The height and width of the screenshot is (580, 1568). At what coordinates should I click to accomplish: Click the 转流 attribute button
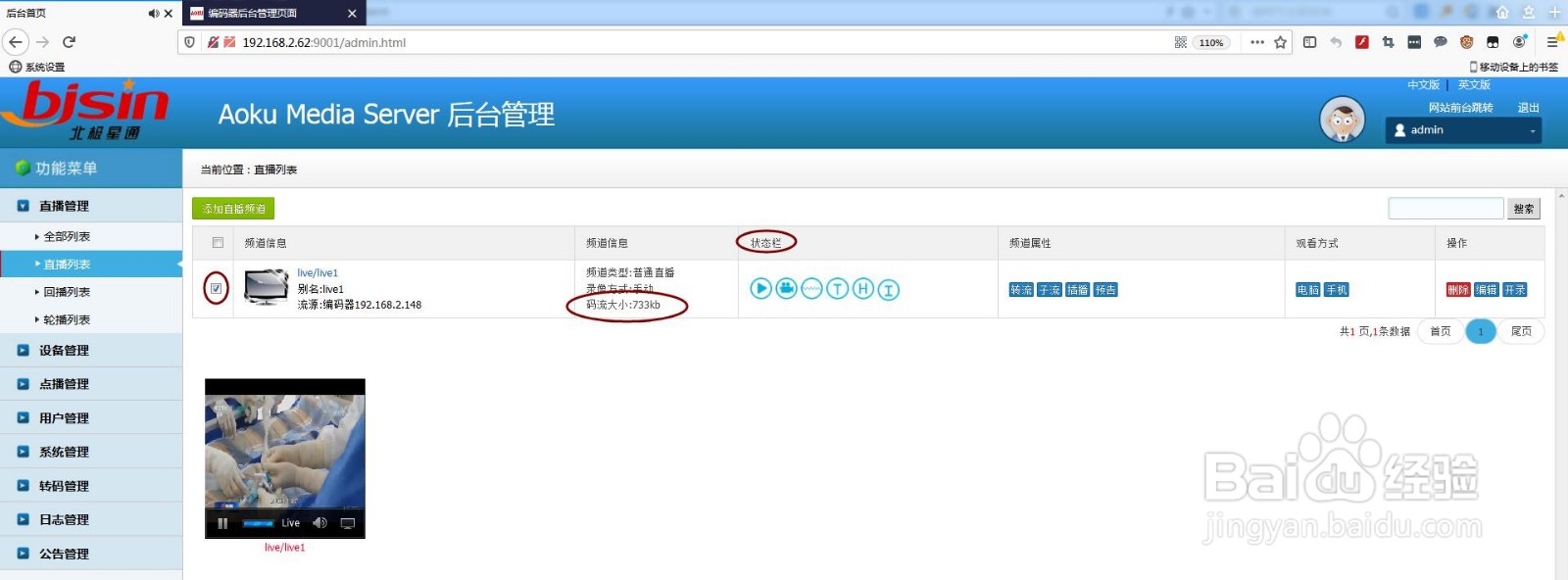click(1021, 290)
